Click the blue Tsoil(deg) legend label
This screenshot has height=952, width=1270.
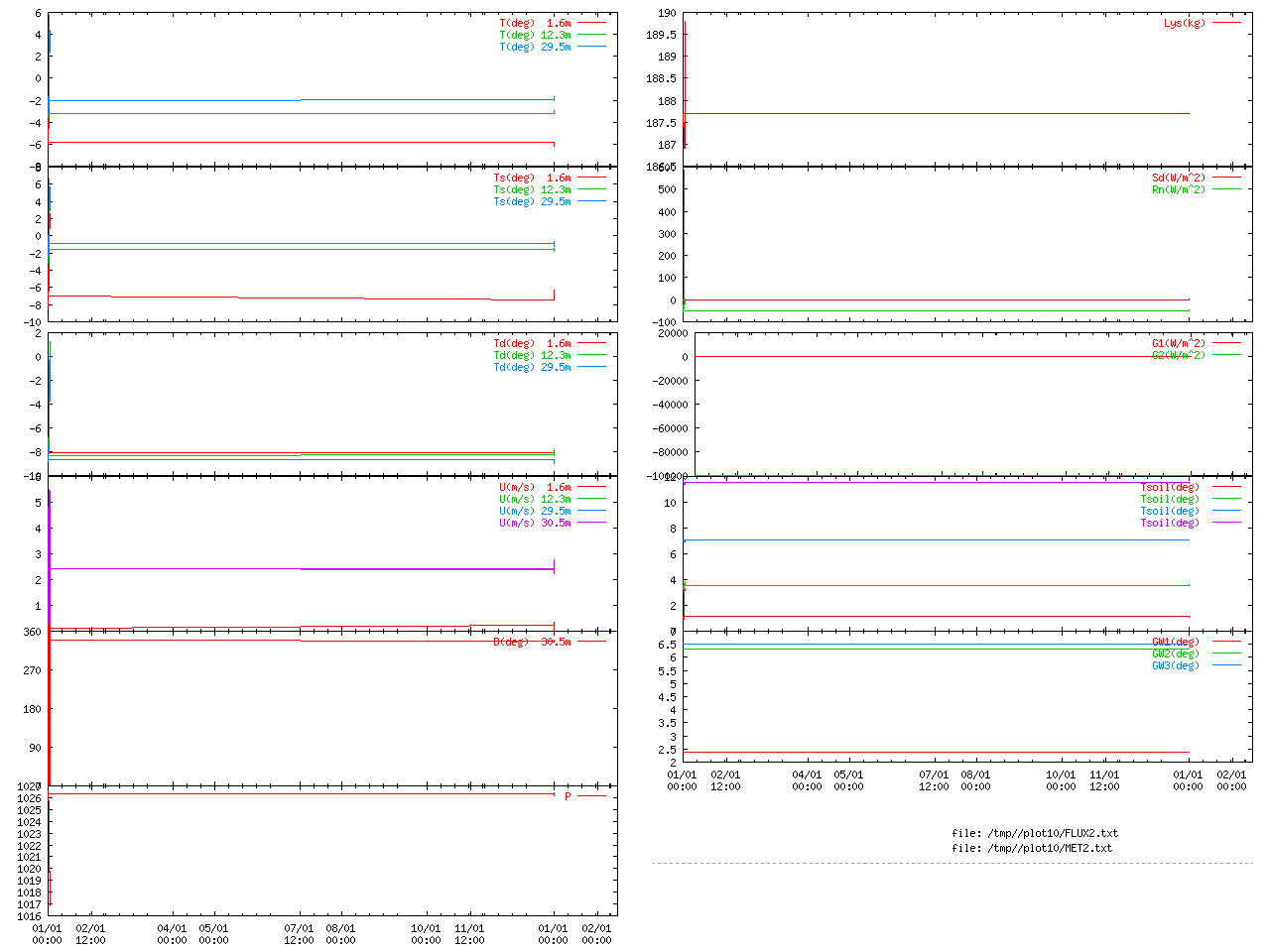point(1170,511)
